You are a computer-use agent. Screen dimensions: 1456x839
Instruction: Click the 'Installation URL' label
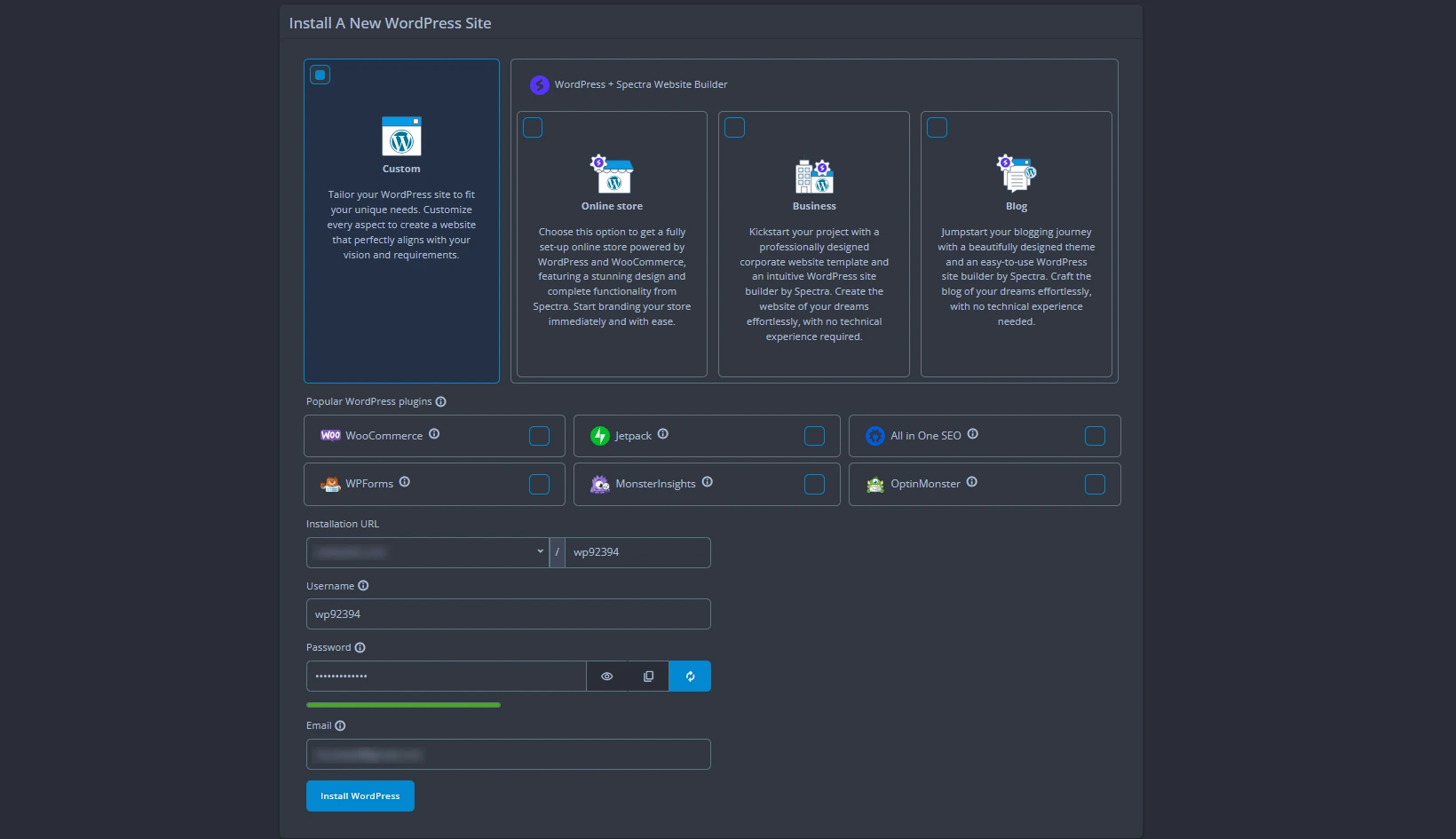click(x=343, y=525)
